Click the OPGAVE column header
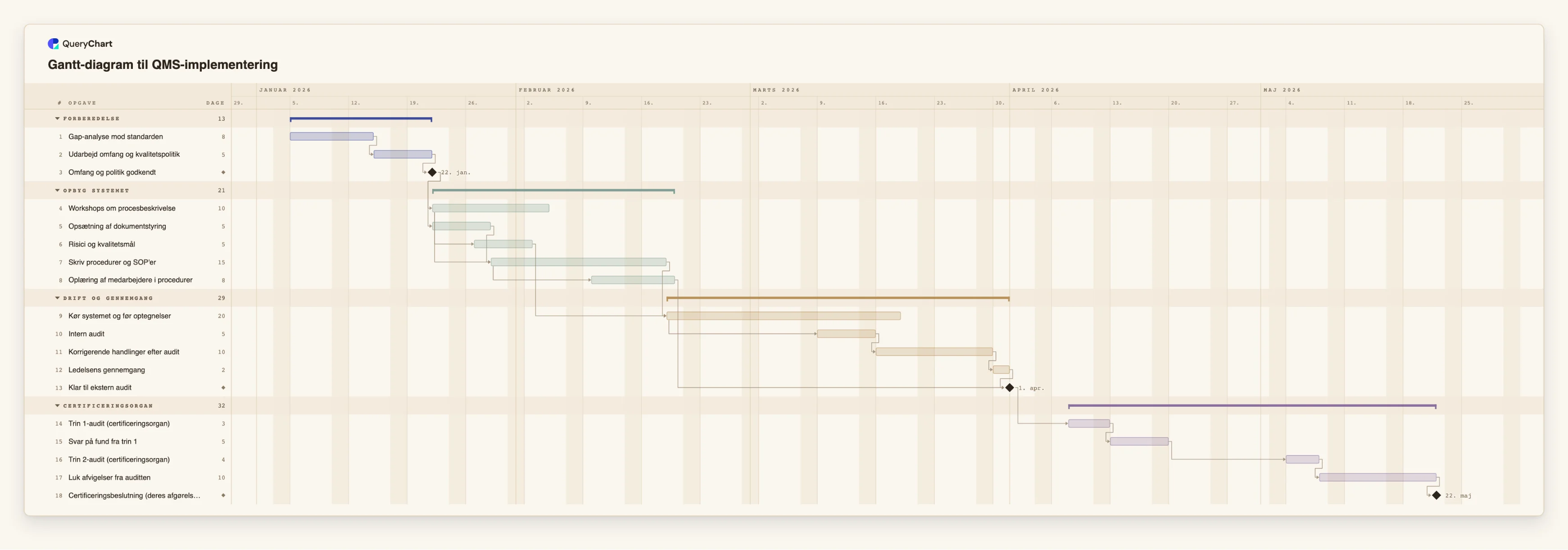The width and height of the screenshot is (1568, 550). click(x=82, y=103)
